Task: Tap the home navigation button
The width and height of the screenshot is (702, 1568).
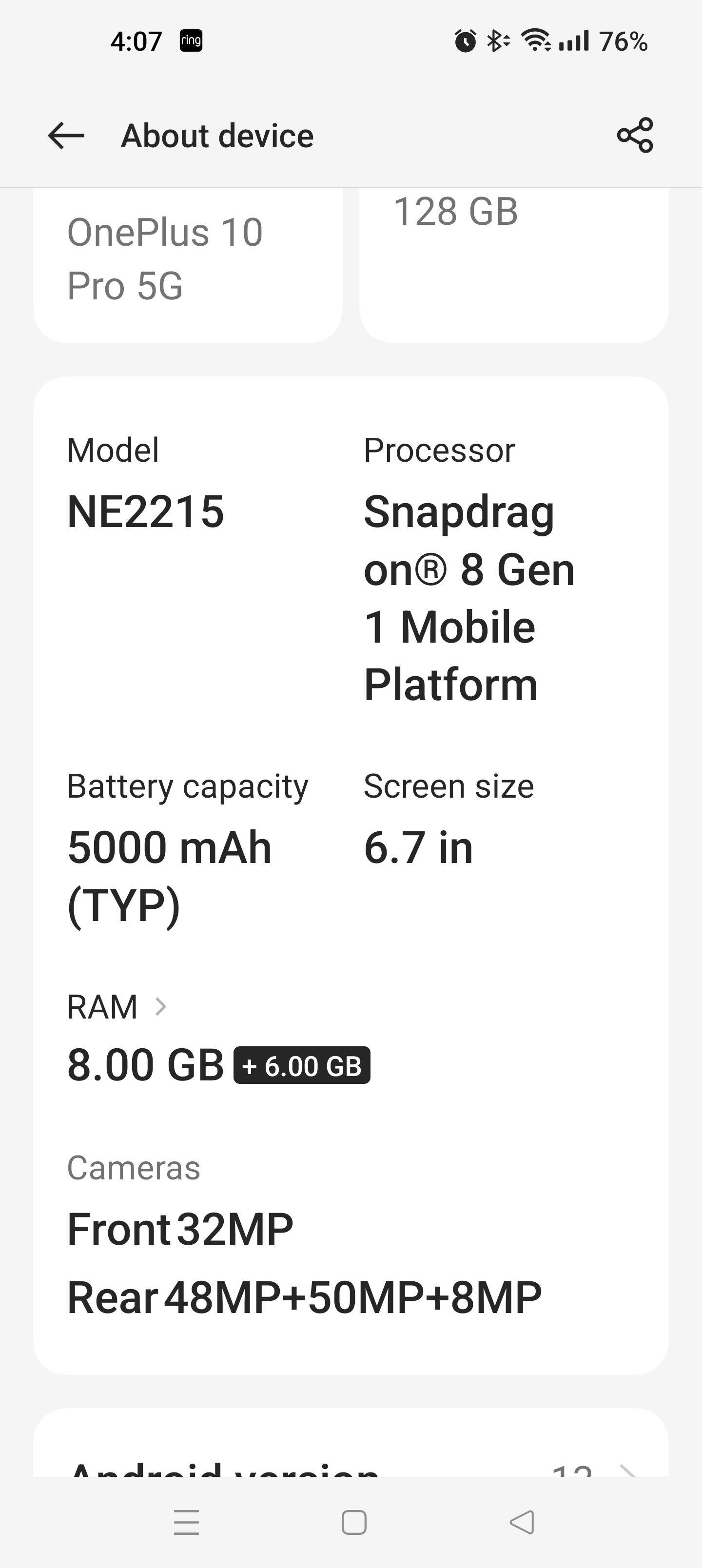Action: 354,1522
